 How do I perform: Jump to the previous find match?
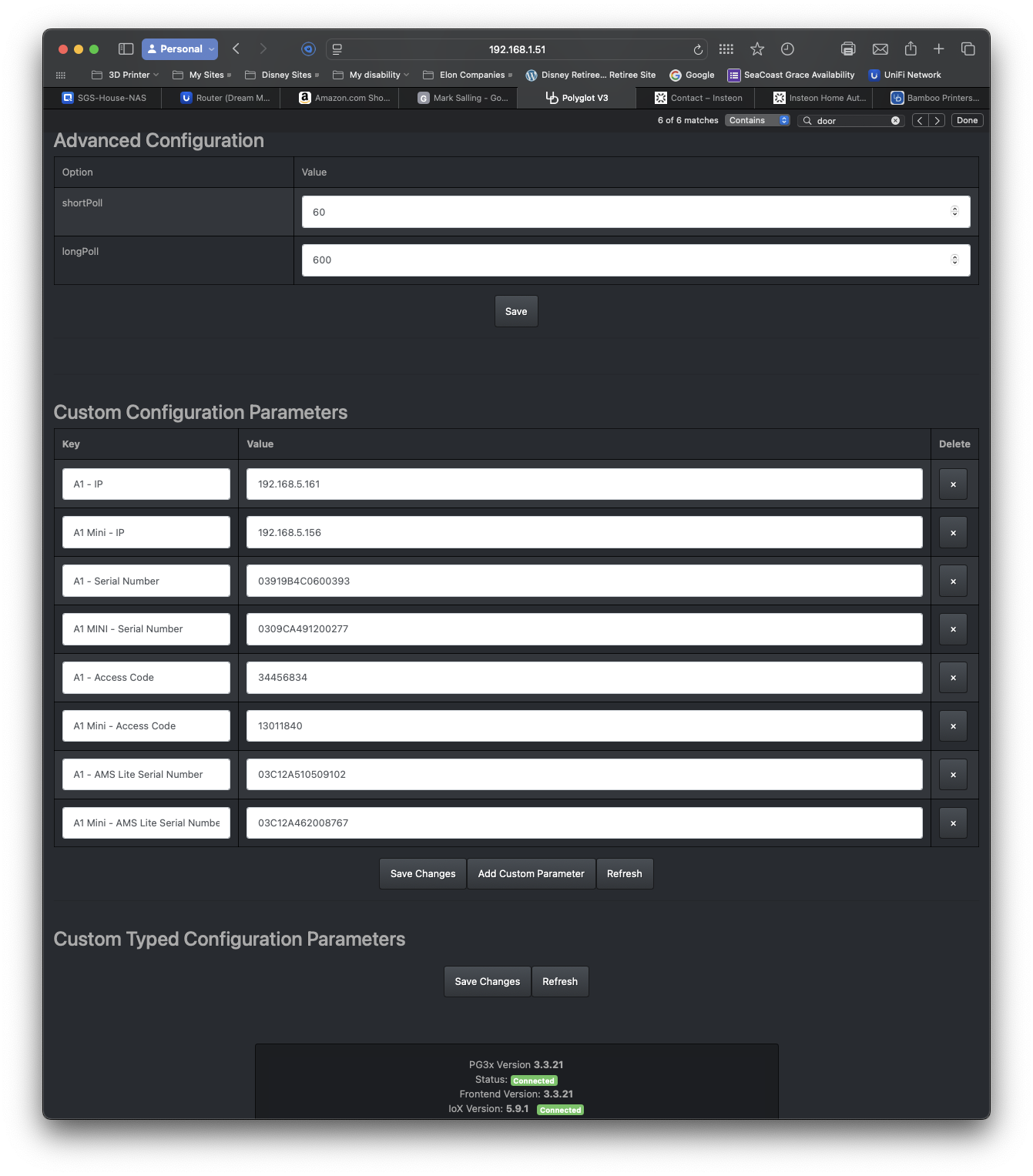920,120
